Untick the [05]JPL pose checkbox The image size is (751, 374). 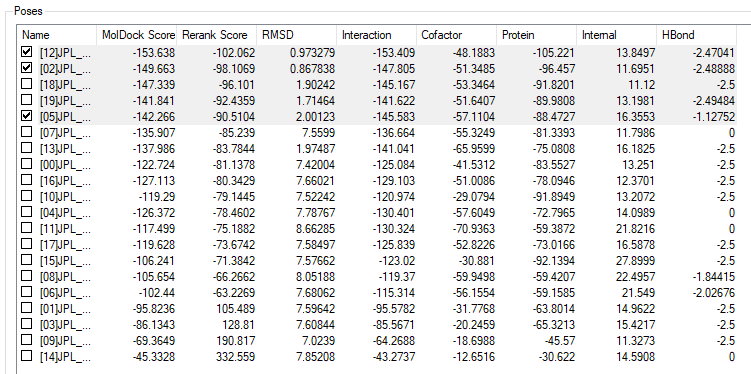[27, 116]
